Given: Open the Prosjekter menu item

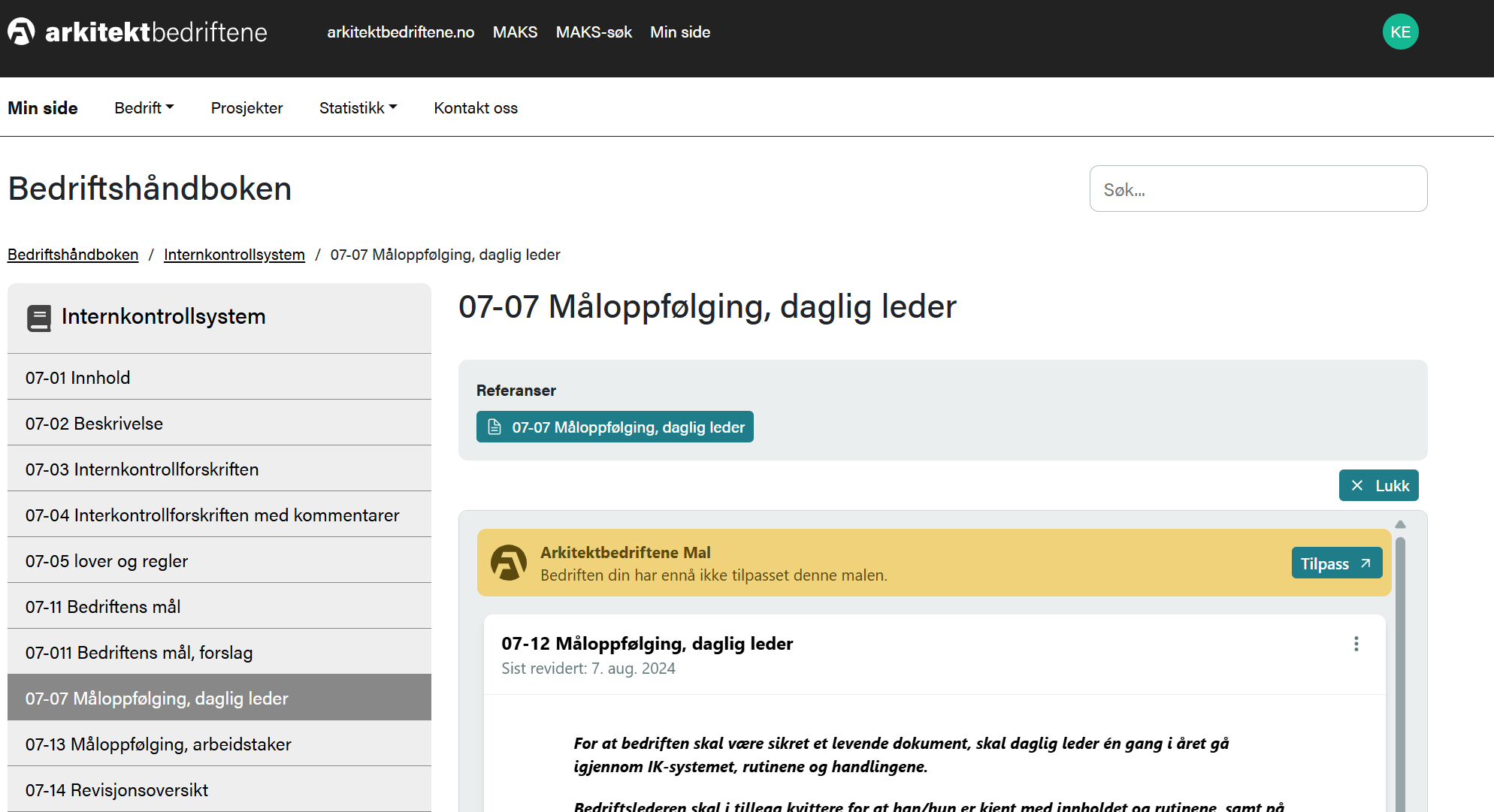Looking at the screenshot, I should (x=246, y=107).
